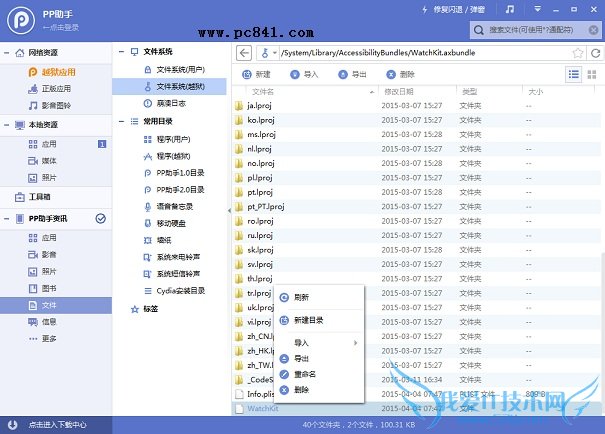Open 影音图铃 in the sidebar
This screenshot has height=434, width=605.
tap(49, 105)
